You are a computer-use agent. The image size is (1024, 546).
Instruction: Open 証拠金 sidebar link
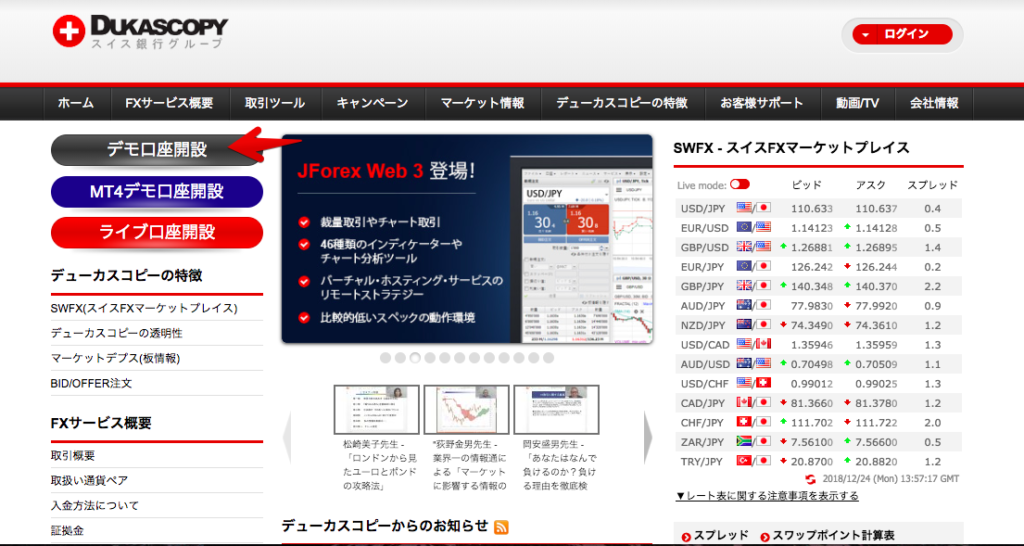[x=67, y=530]
